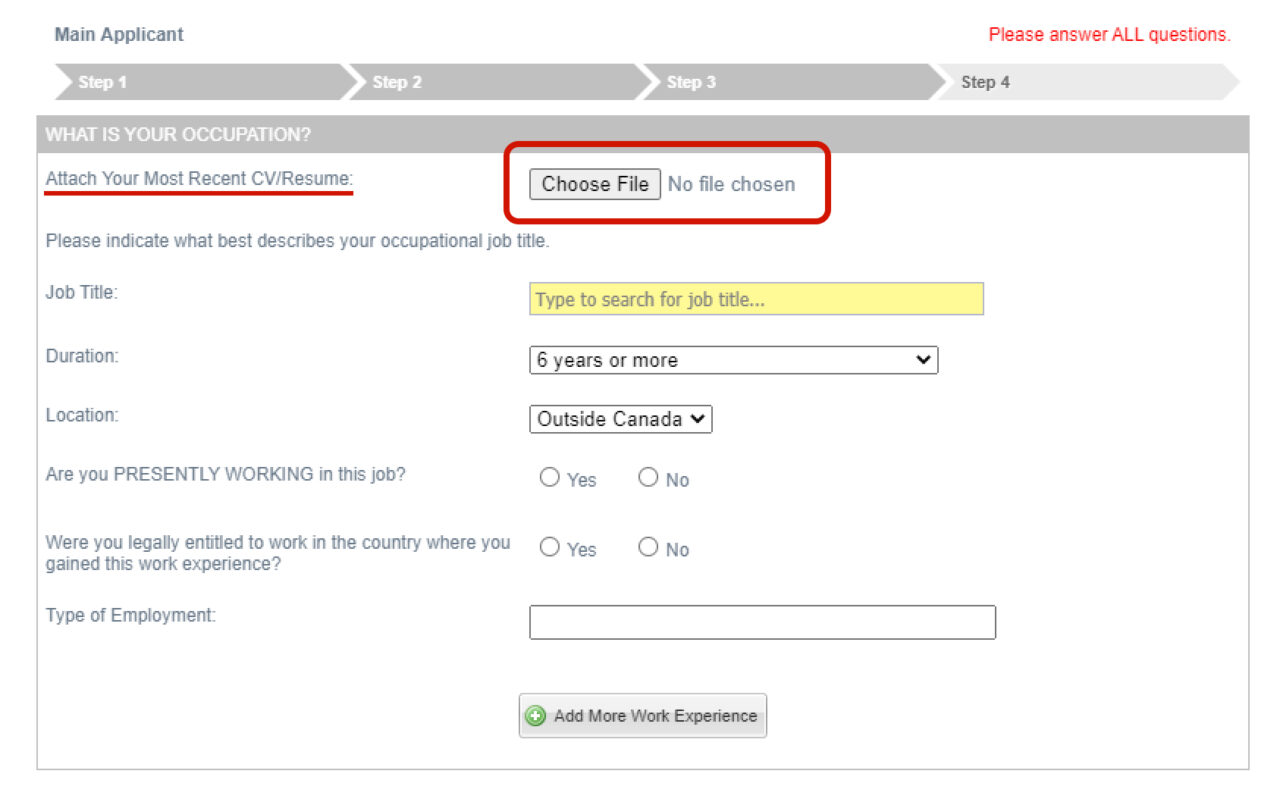The width and height of the screenshot is (1280, 799).
Task: Open the Location dropdown
Action: (x=620, y=419)
